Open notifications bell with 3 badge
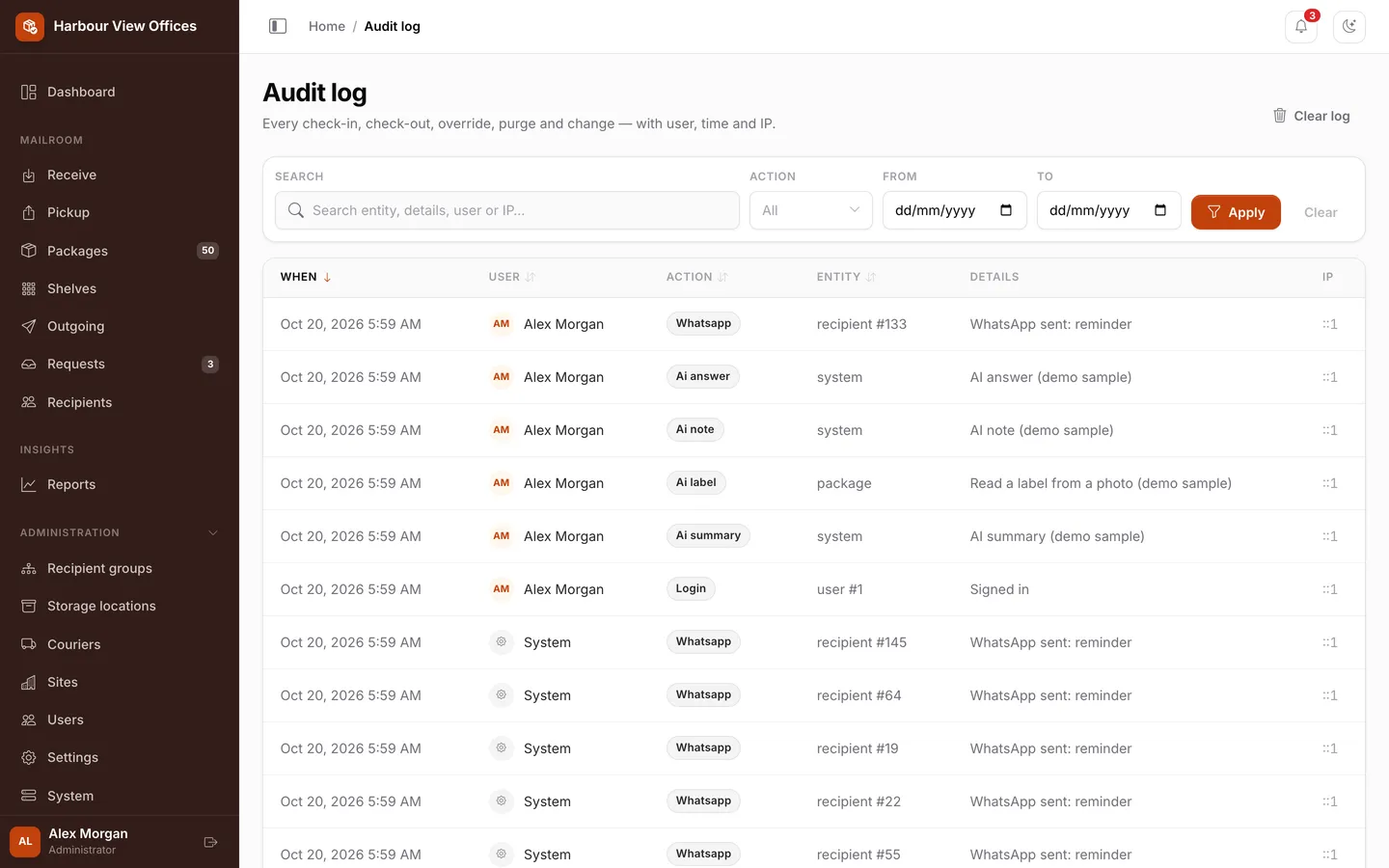Viewport: 1389px width, 868px height. tap(1301, 26)
